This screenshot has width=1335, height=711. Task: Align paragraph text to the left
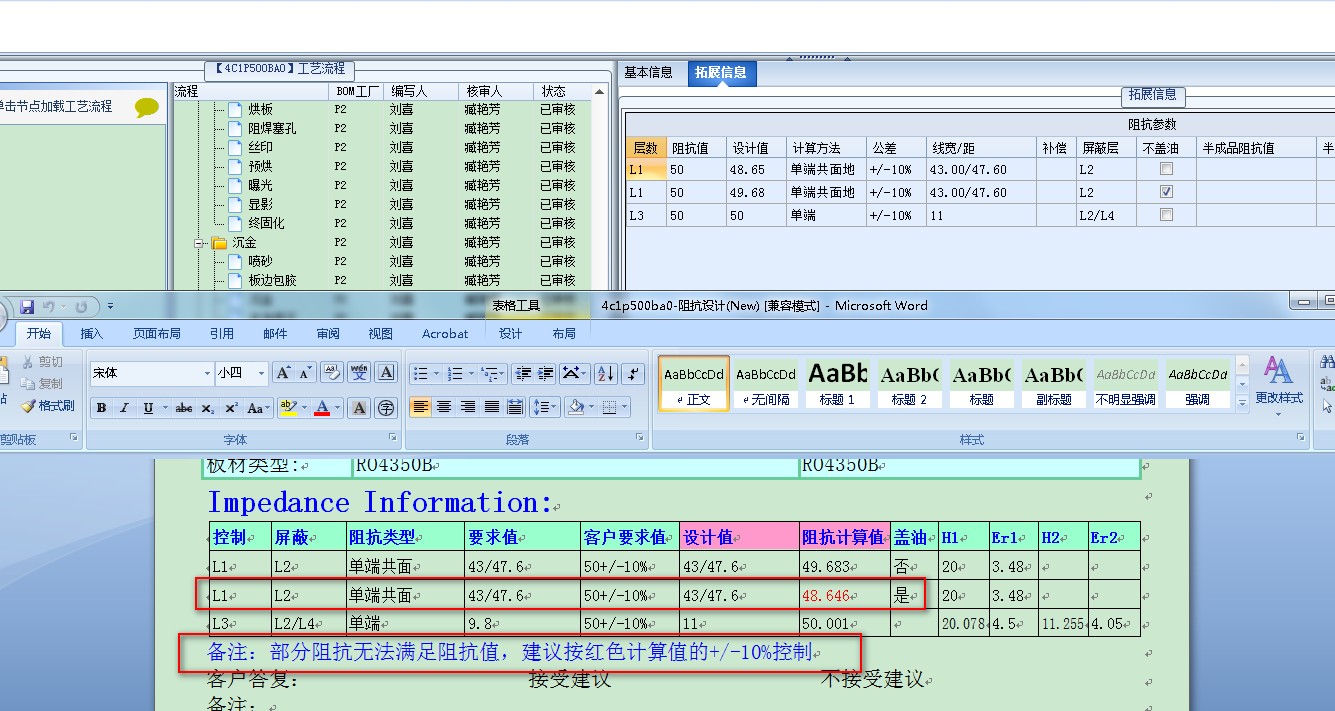click(x=420, y=407)
